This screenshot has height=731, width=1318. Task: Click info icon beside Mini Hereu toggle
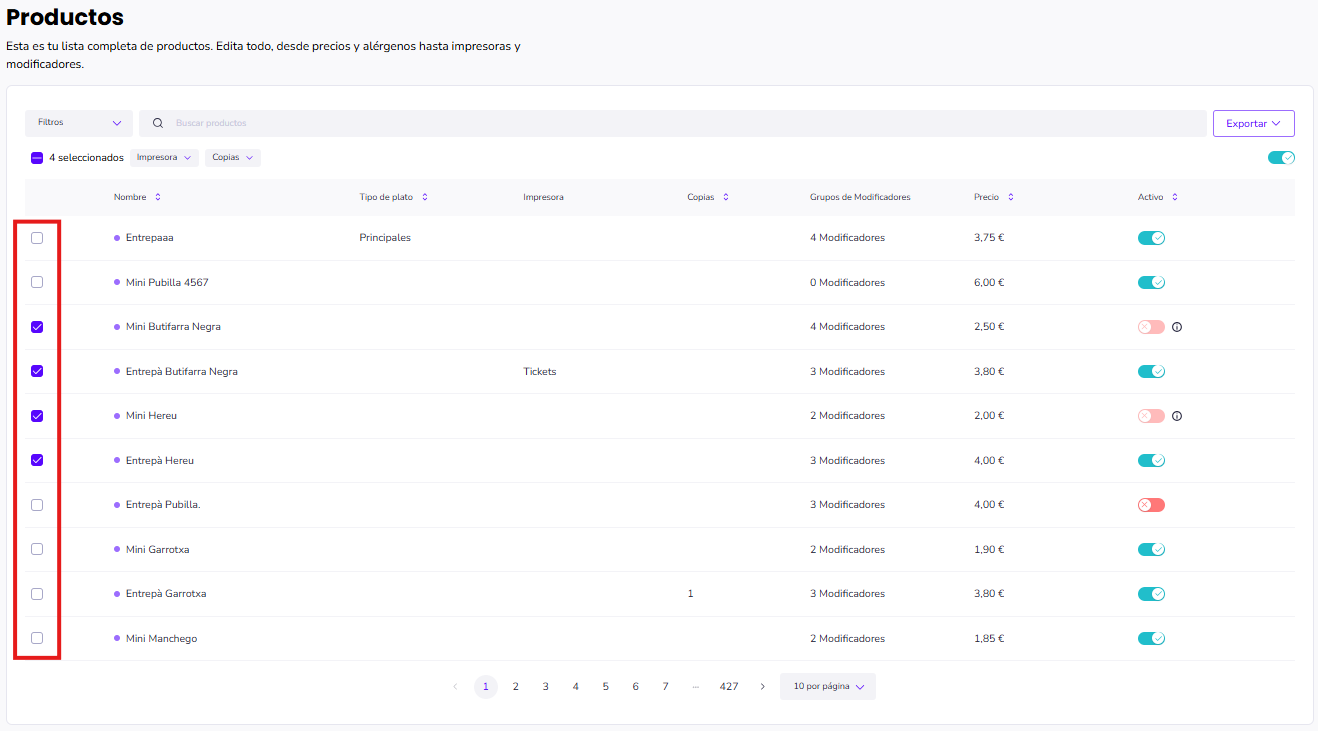[1177, 416]
